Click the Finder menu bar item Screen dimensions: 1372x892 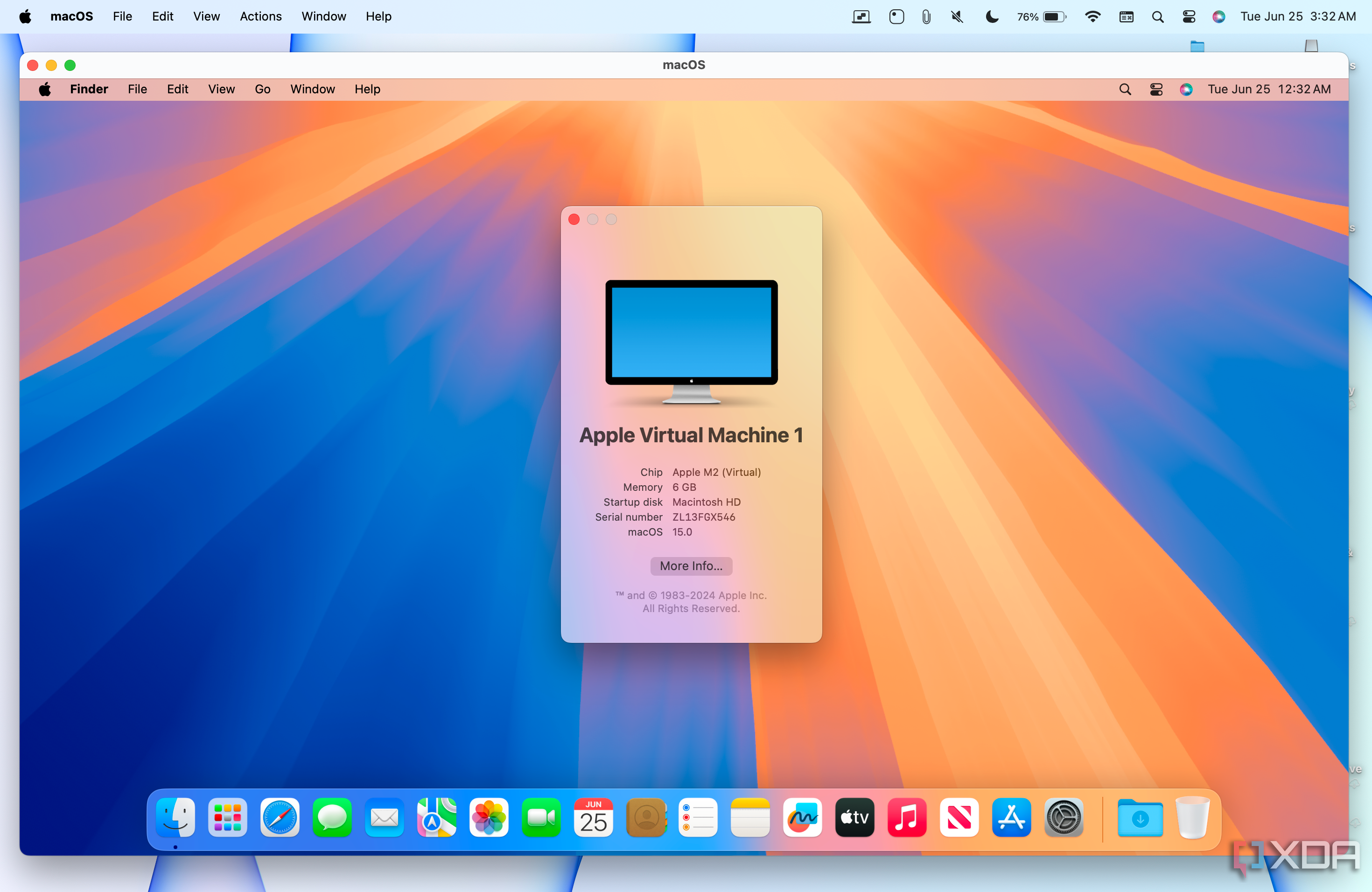pos(88,88)
